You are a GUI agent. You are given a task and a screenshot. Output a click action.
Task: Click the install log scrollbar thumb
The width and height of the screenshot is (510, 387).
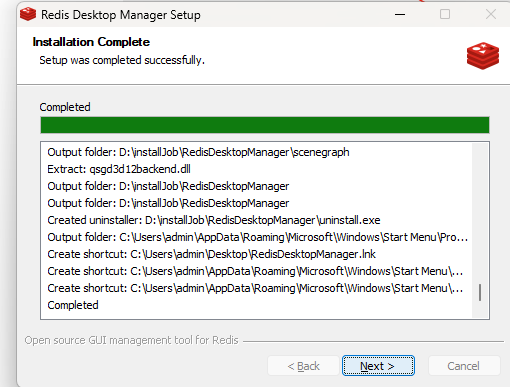tap(480, 292)
